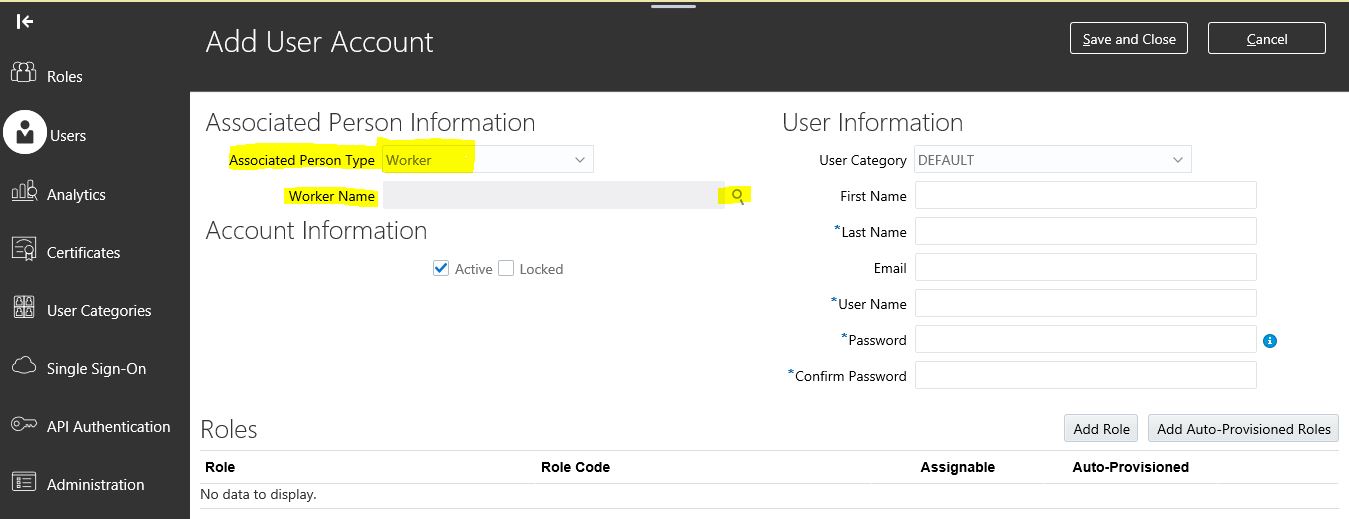Show password info icon
This screenshot has width=1349, height=519.
1270,341
